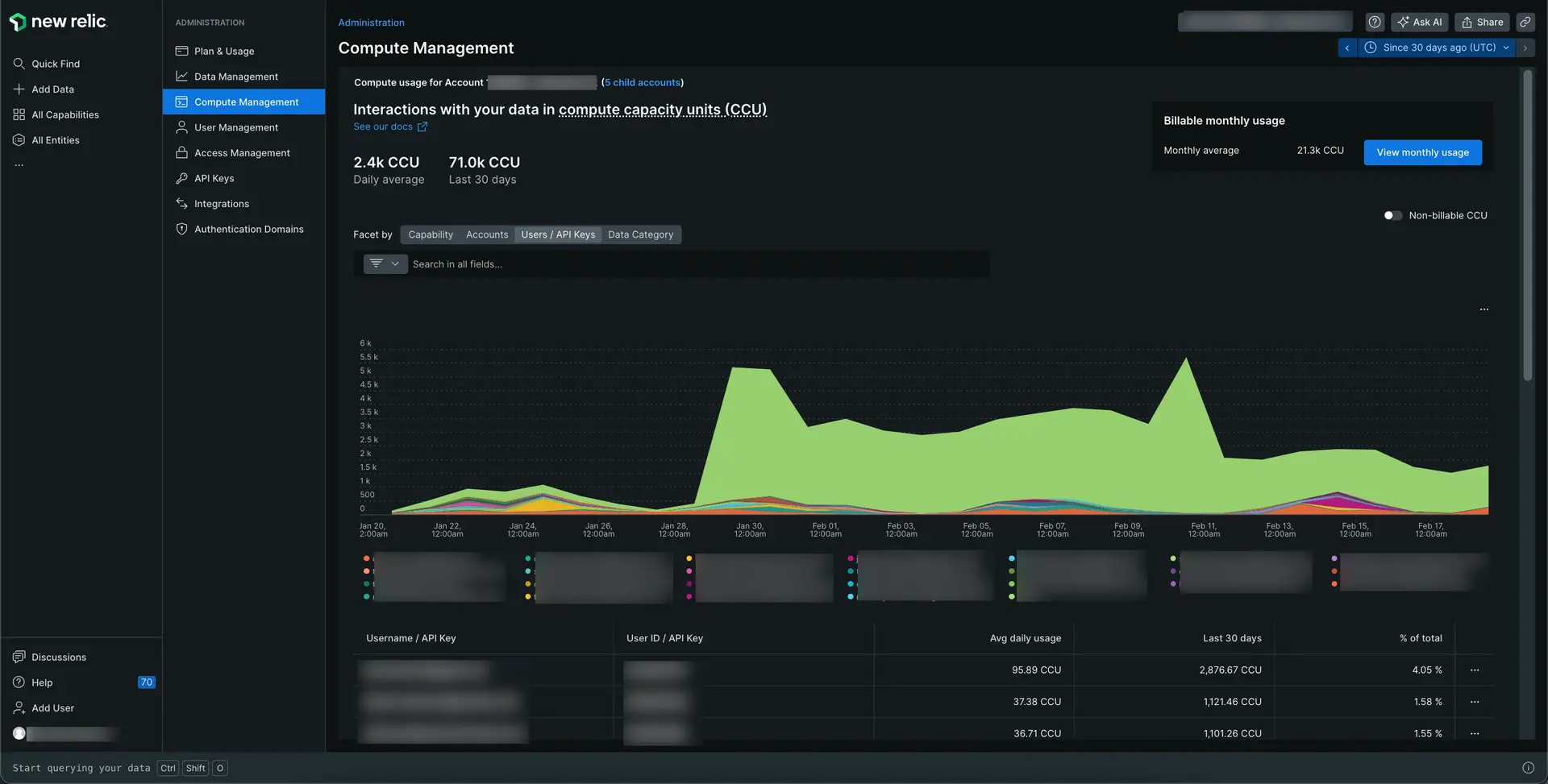Screen dimensions: 1548x784
Task: Open Plan & Usage card icon
Action: coord(181,51)
